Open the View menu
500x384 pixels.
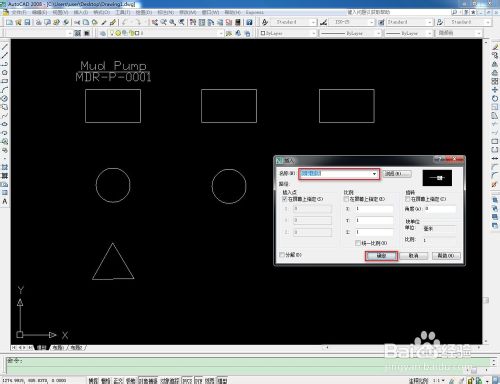60,12
